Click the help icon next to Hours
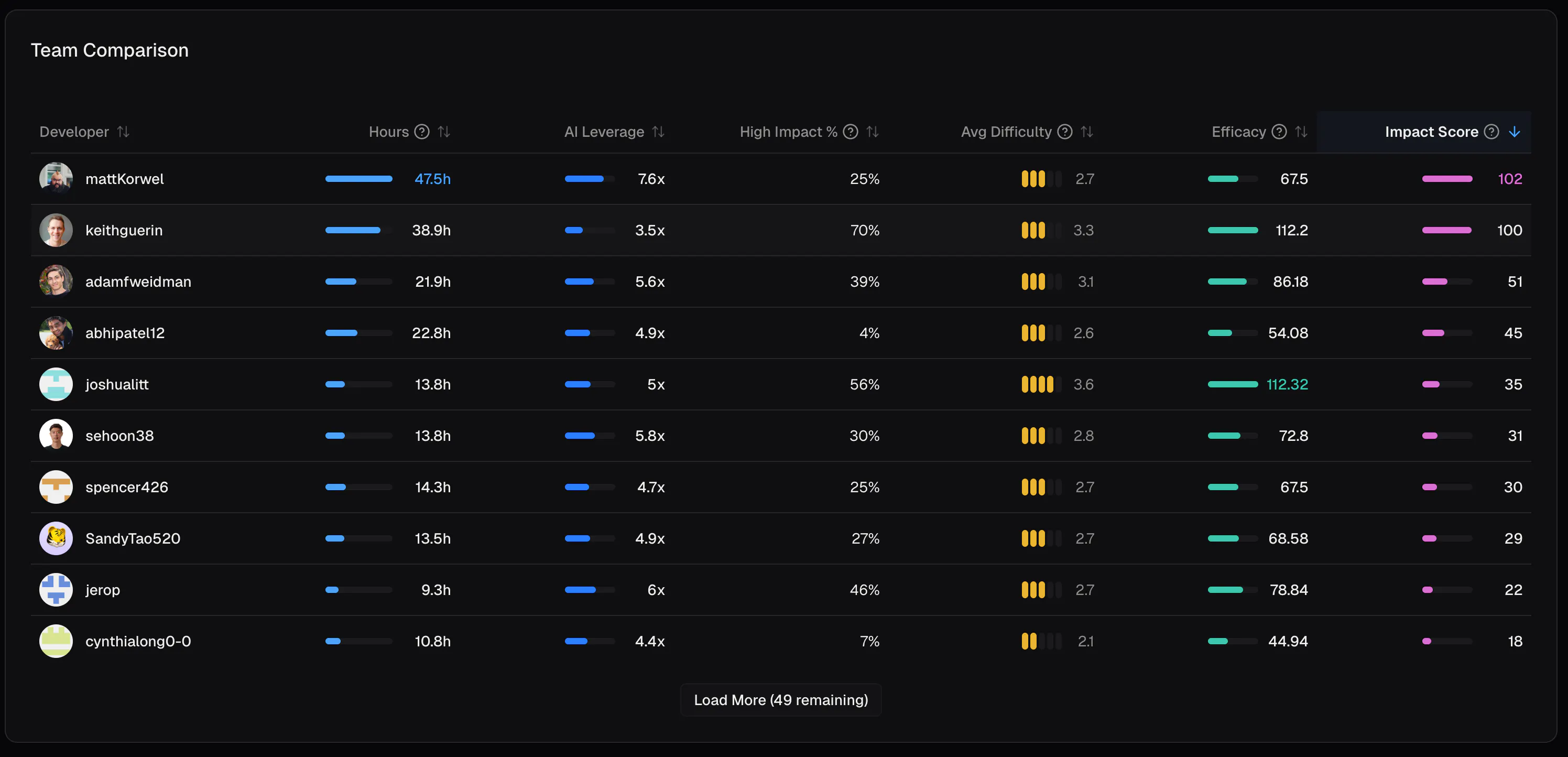 coord(422,132)
